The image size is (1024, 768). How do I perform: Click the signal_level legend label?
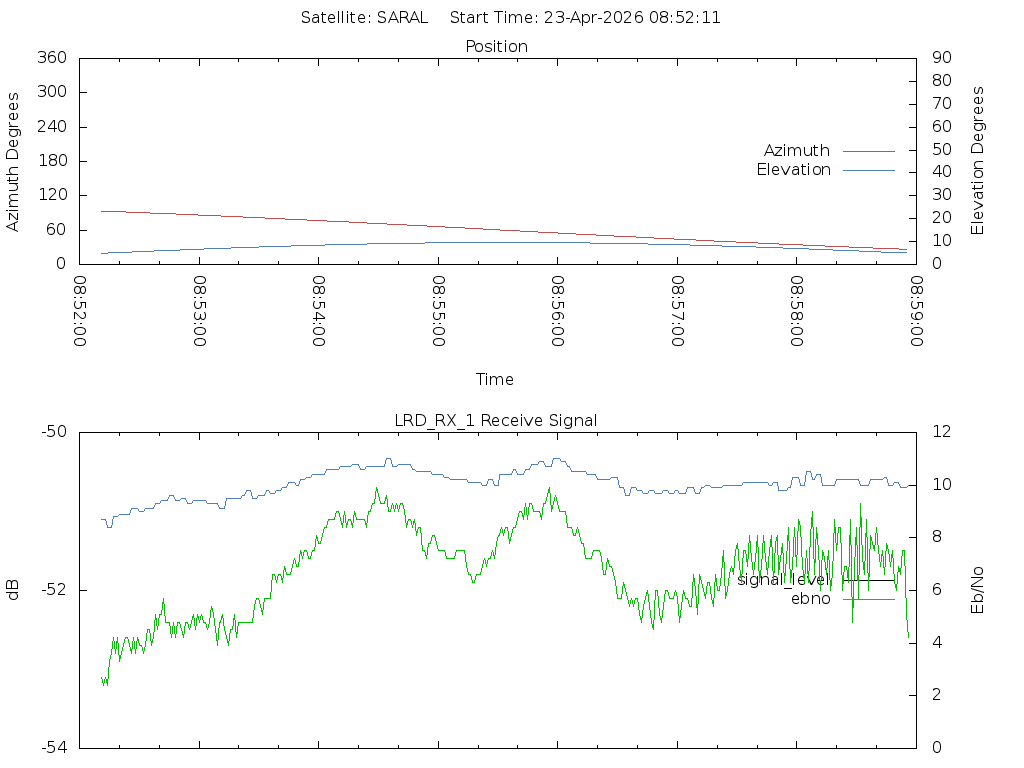coord(781,580)
